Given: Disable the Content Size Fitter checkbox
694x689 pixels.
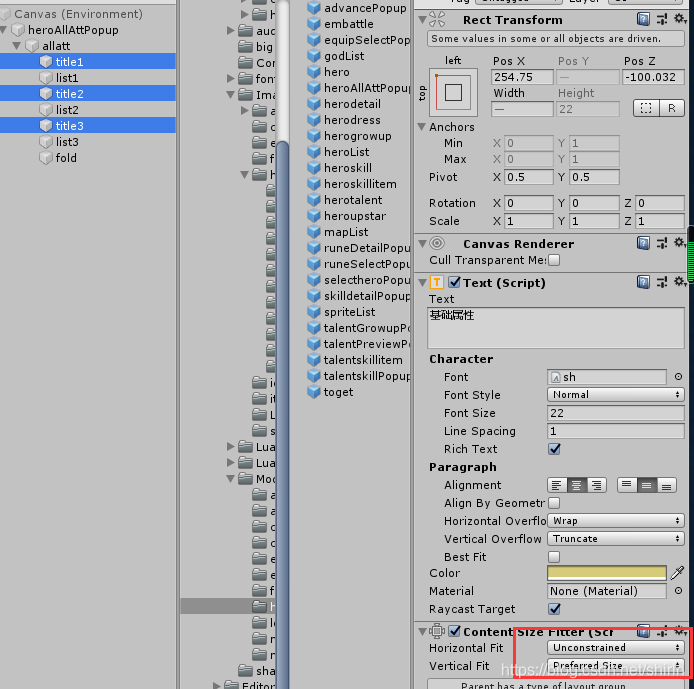Looking at the screenshot, I should click(x=454, y=631).
